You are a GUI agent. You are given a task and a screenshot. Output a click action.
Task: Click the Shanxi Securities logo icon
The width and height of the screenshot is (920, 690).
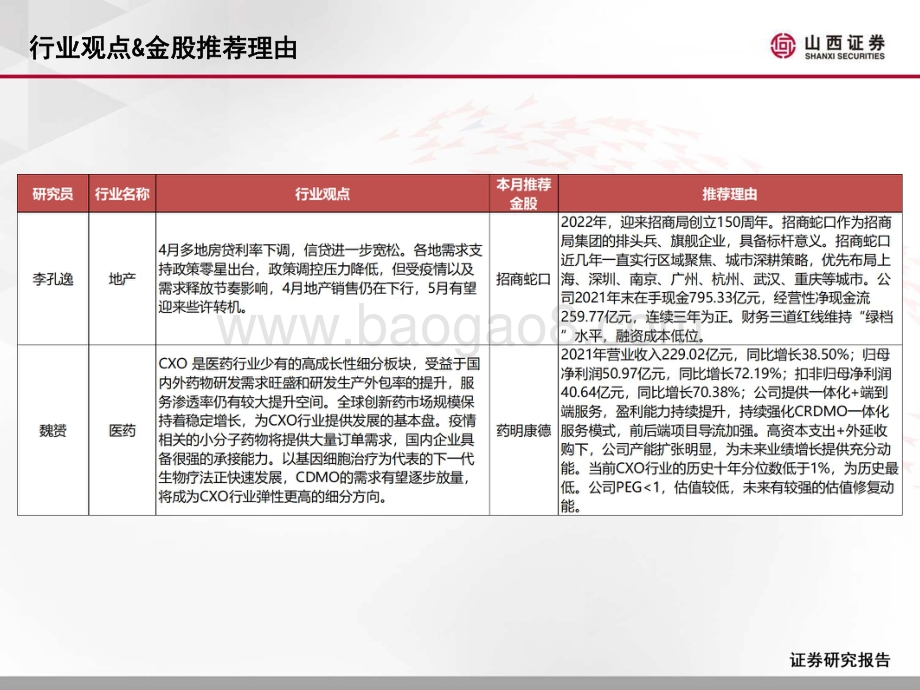(x=783, y=46)
